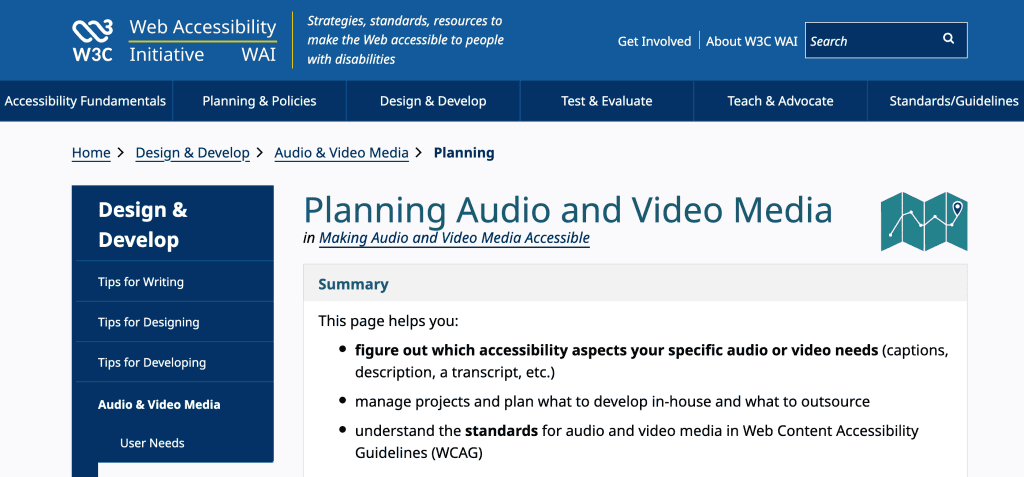Go to Audio & Video Media breadcrumb
The height and width of the screenshot is (477, 1024).
342,153
